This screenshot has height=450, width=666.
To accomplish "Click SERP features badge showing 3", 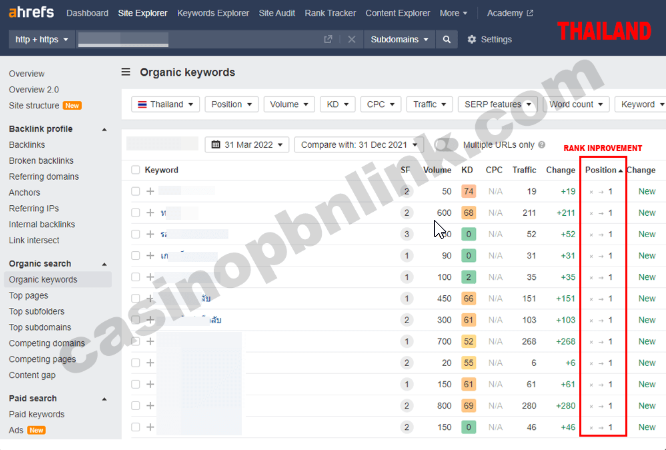I will pyautogui.click(x=406, y=234).
